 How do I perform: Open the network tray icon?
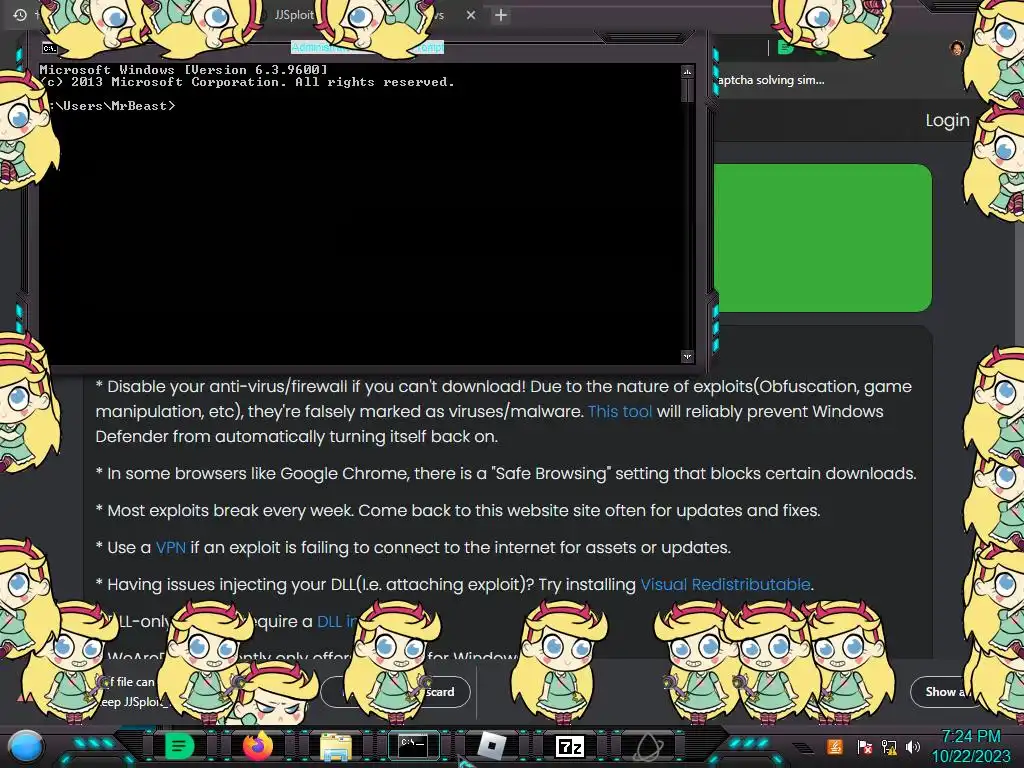tap(889, 746)
